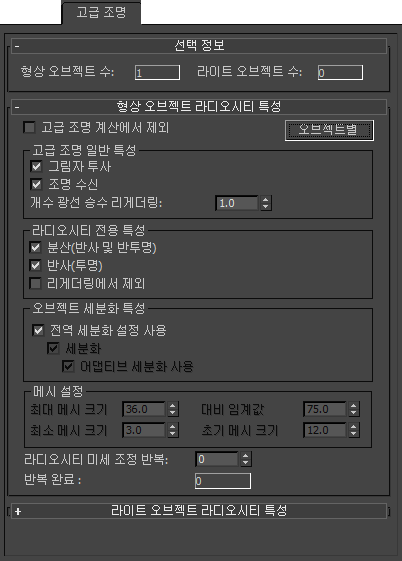
Task: Toggle the 반사(투명) checkbox
Action: 35,265
